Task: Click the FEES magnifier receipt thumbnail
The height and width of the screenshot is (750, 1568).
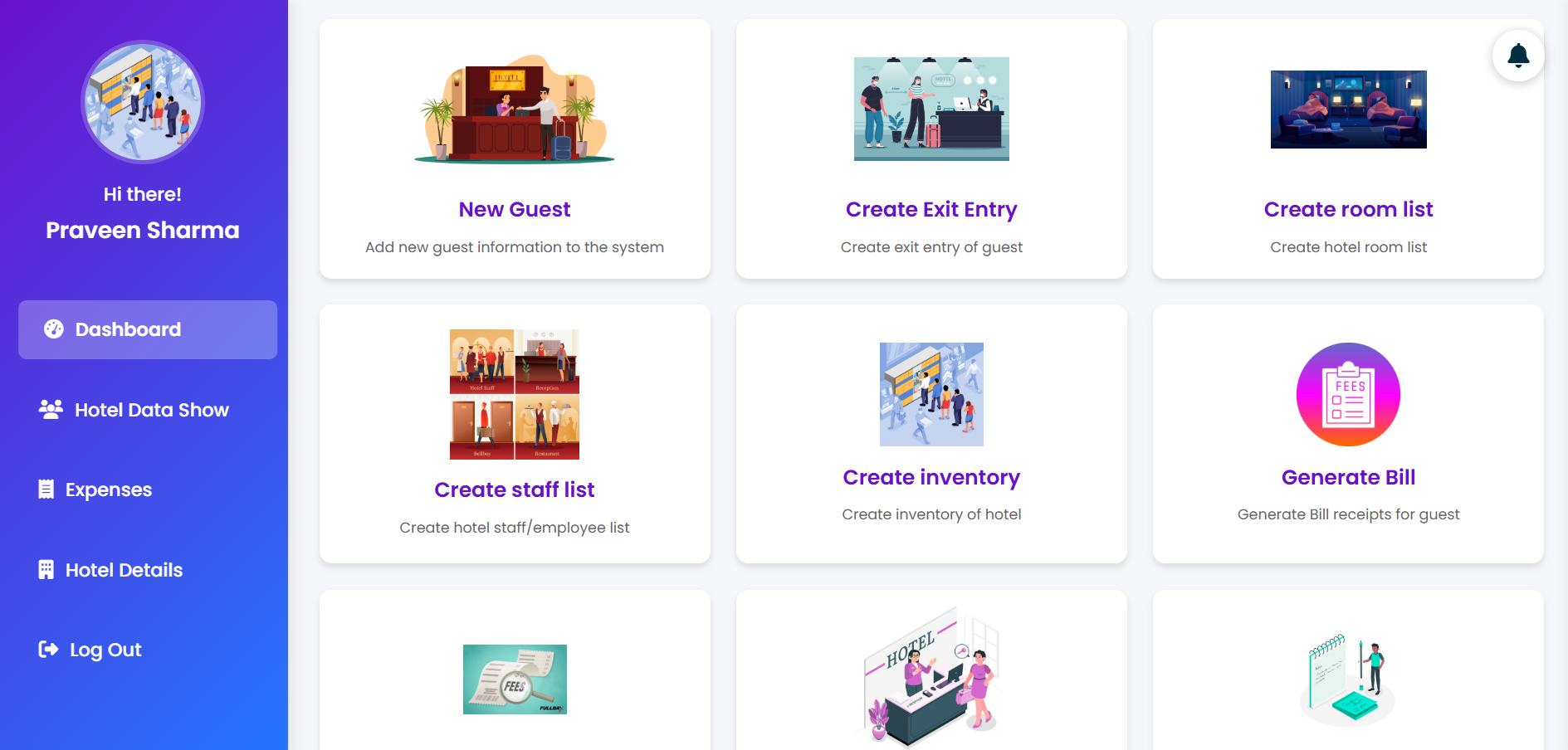Action: click(x=515, y=679)
